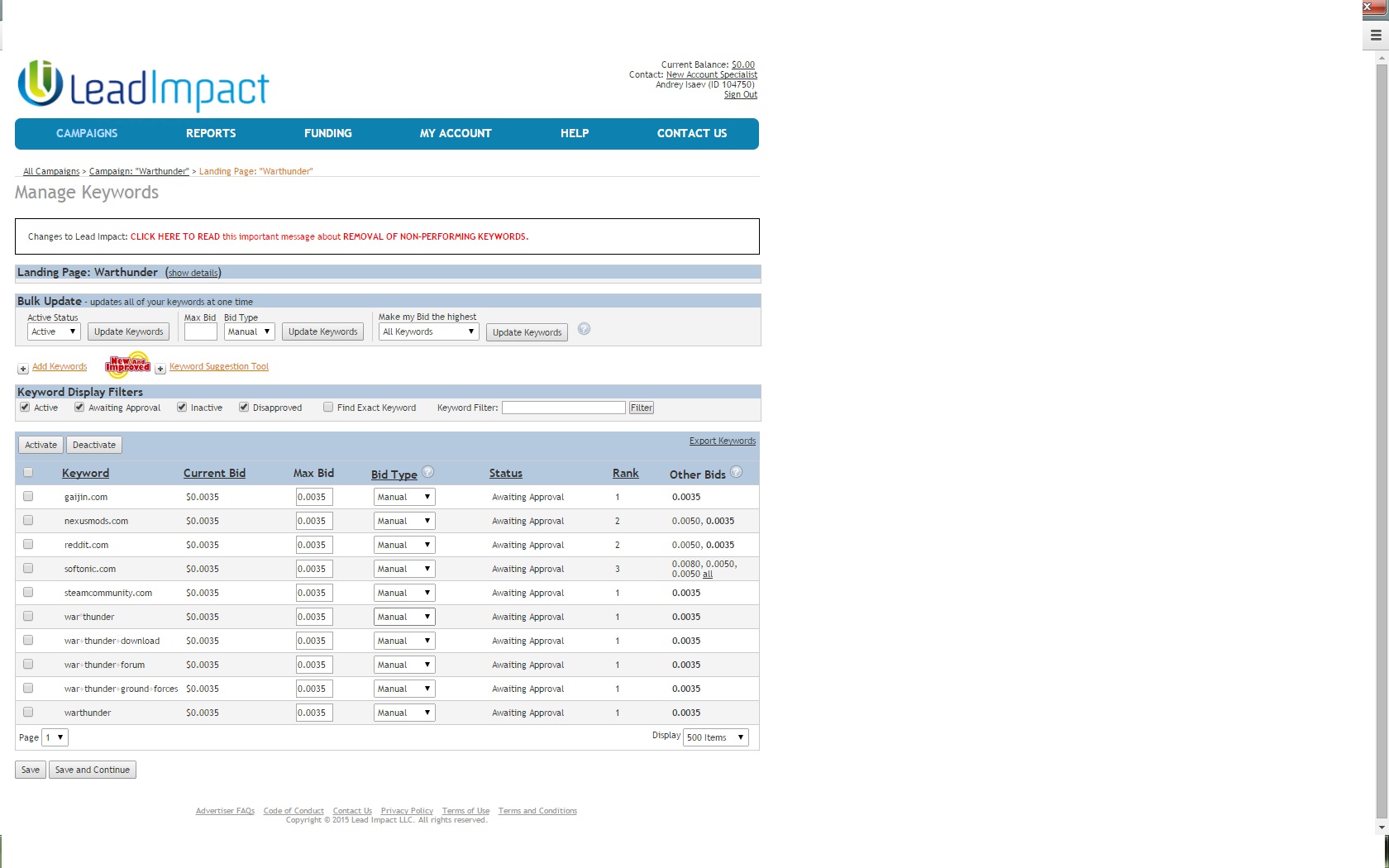The height and width of the screenshot is (868, 1389).
Task: Click the Add Keywords link
Action: pos(60,366)
